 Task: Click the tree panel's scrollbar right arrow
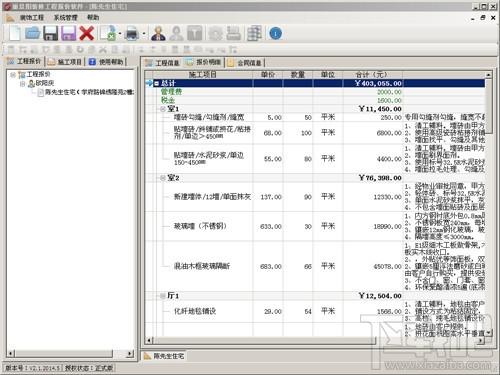(130, 353)
